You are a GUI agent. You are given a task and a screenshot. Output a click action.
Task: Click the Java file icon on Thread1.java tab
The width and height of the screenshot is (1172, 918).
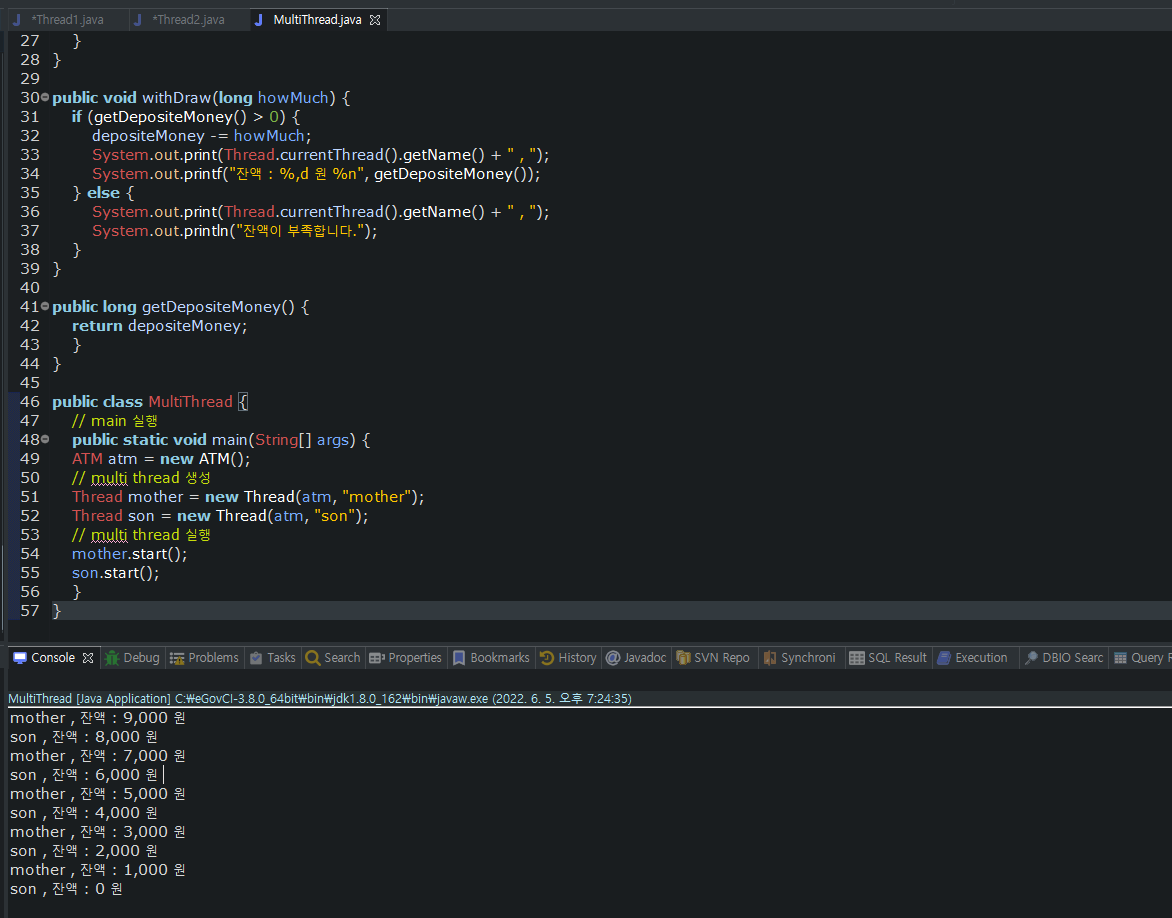(16, 20)
